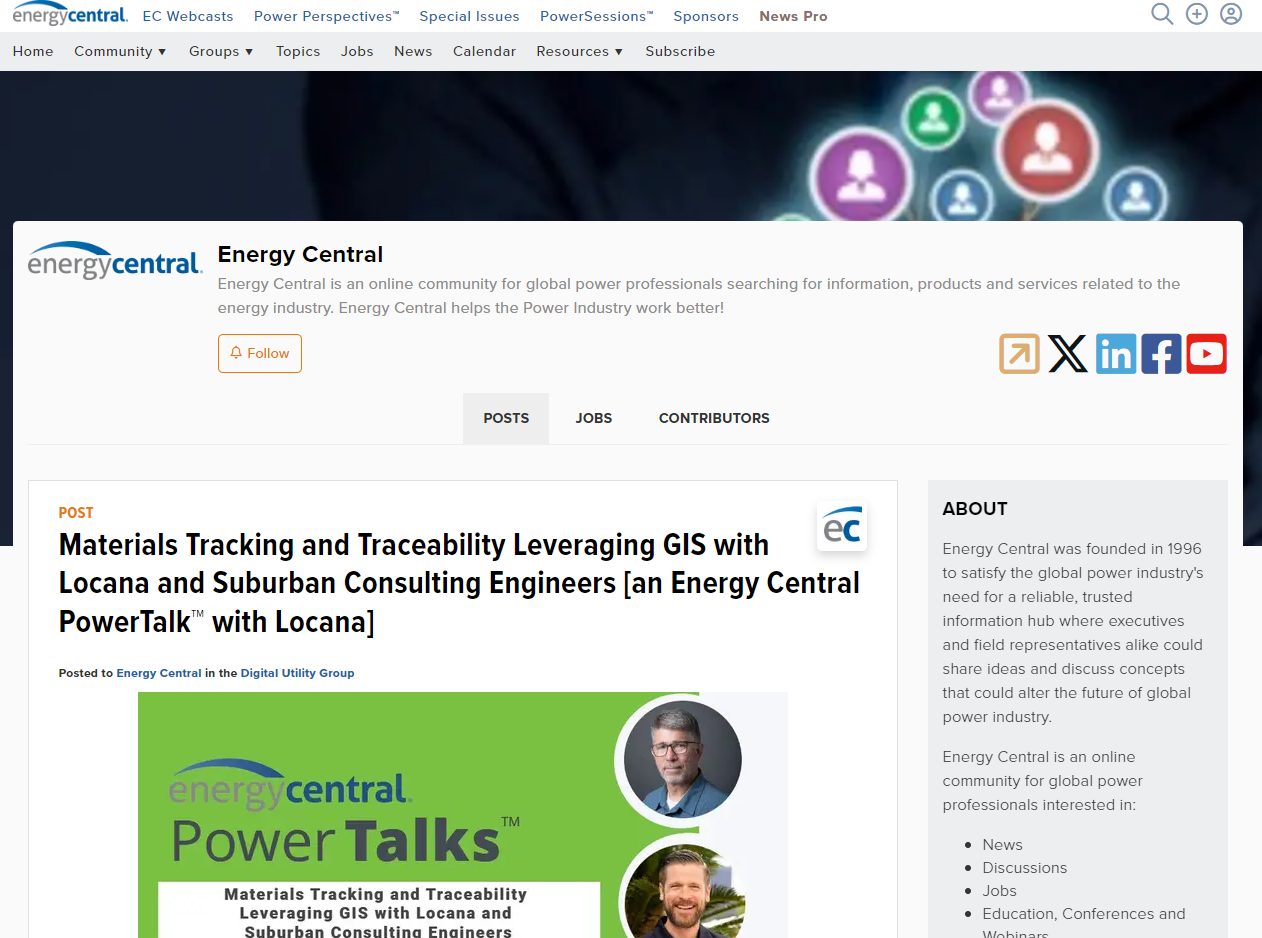Click the Follow button
This screenshot has width=1262, height=938.
(260, 353)
